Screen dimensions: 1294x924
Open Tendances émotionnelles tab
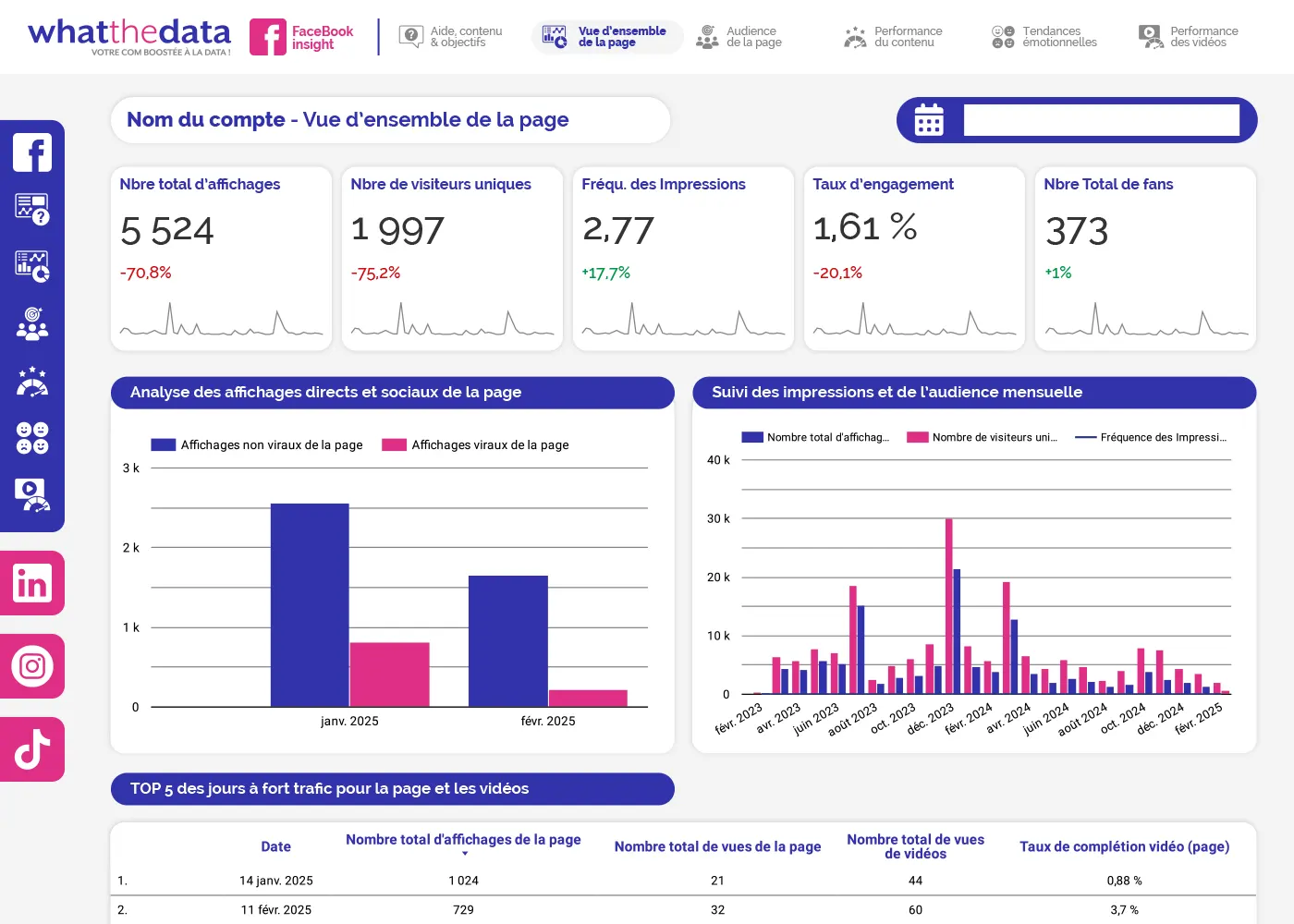[1044, 37]
